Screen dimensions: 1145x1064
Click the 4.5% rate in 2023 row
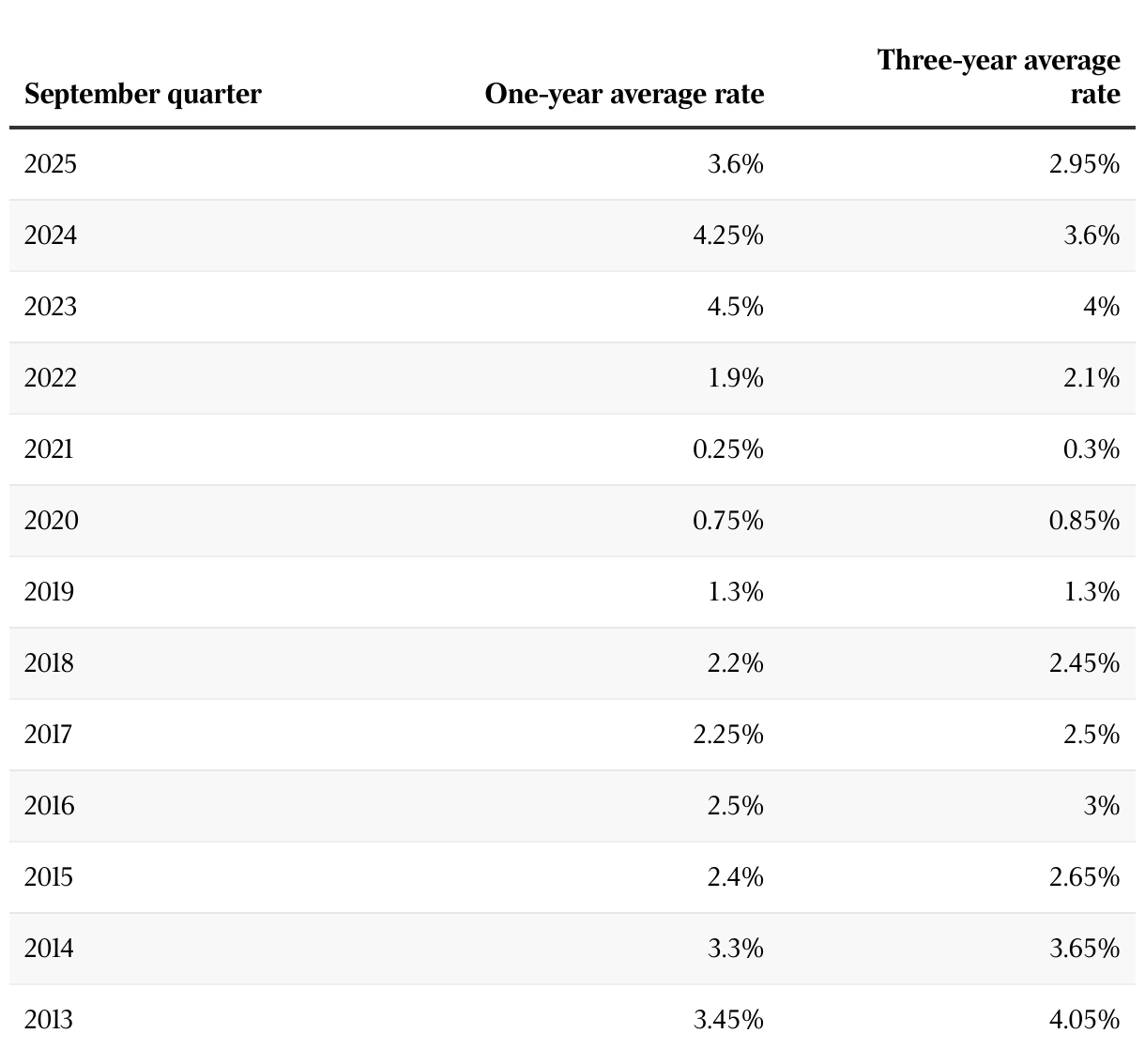coord(736,307)
